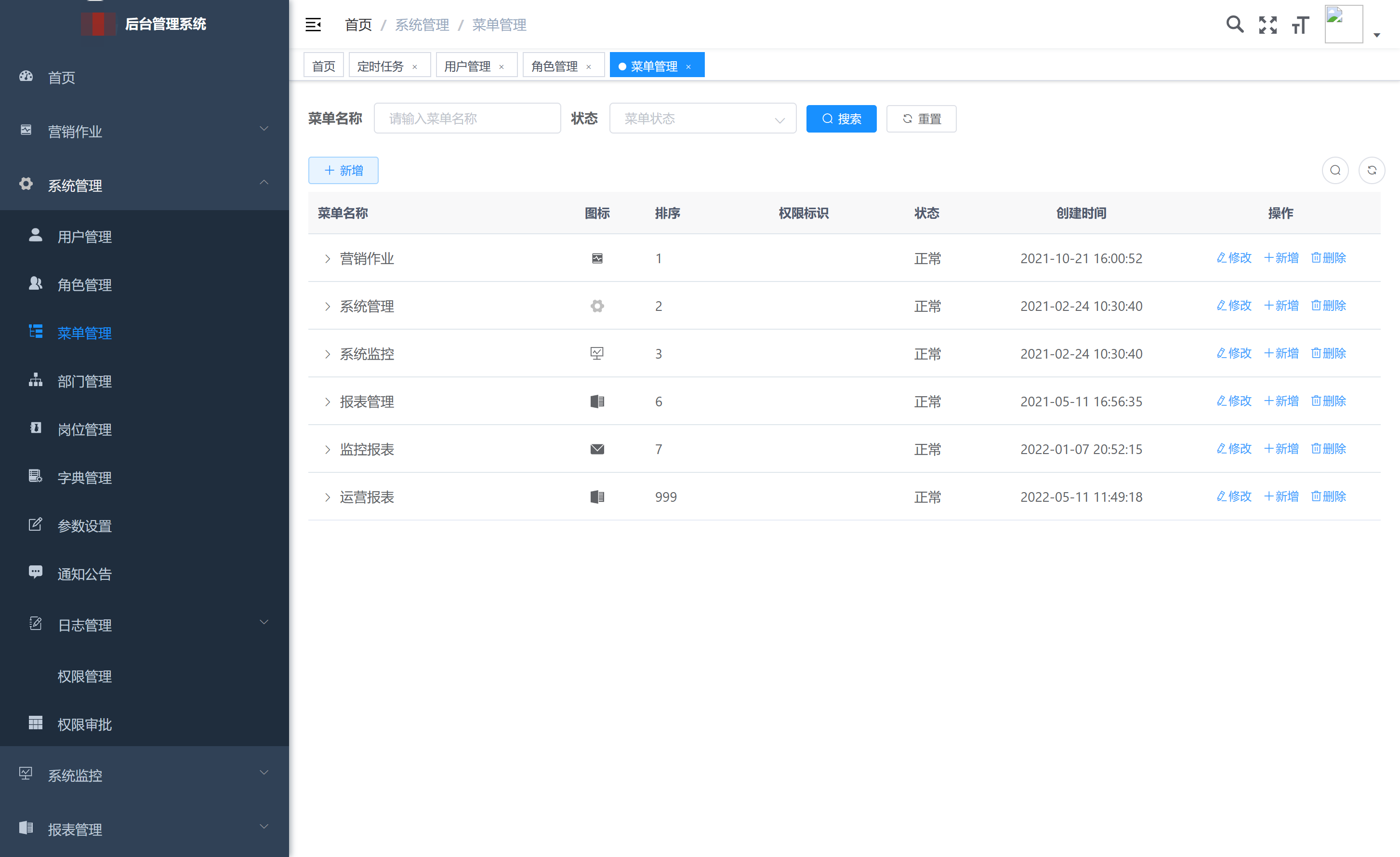The height and width of the screenshot is (857, 1400).
Task: Click the 通知公告 chat bubble icon
Action: (x=35, y=572)
